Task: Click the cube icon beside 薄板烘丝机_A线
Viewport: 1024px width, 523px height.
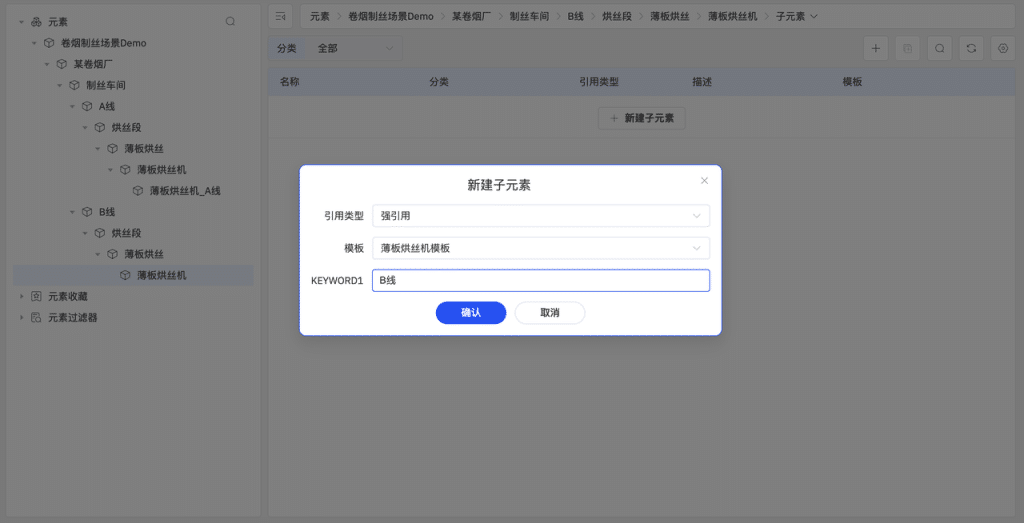Action: tap(138, 191)
